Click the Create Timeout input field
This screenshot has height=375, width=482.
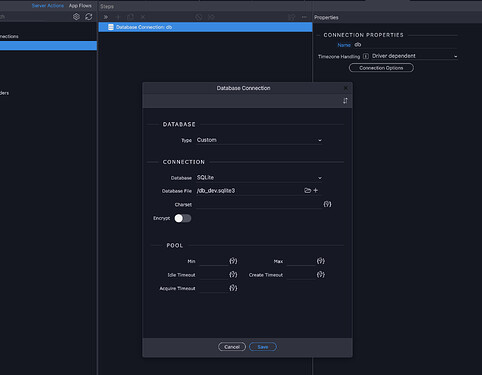click(301, 275)
